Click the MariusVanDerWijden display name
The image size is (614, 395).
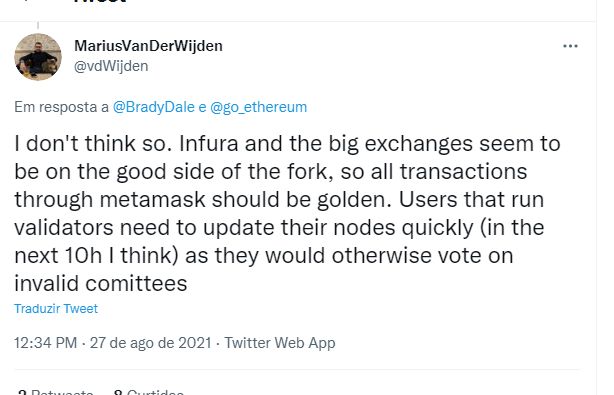coord(148,46)
